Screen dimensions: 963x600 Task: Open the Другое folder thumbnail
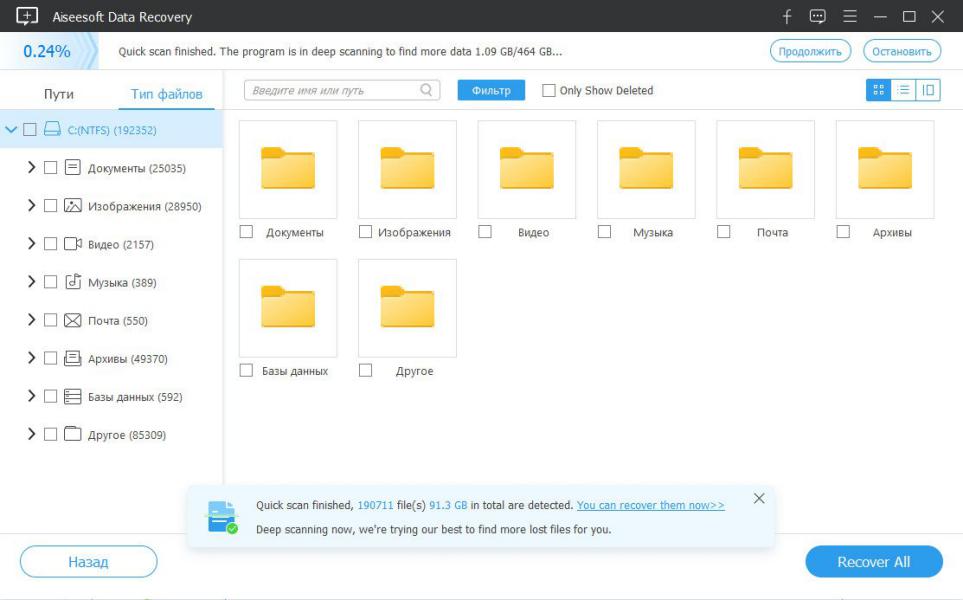407,308
